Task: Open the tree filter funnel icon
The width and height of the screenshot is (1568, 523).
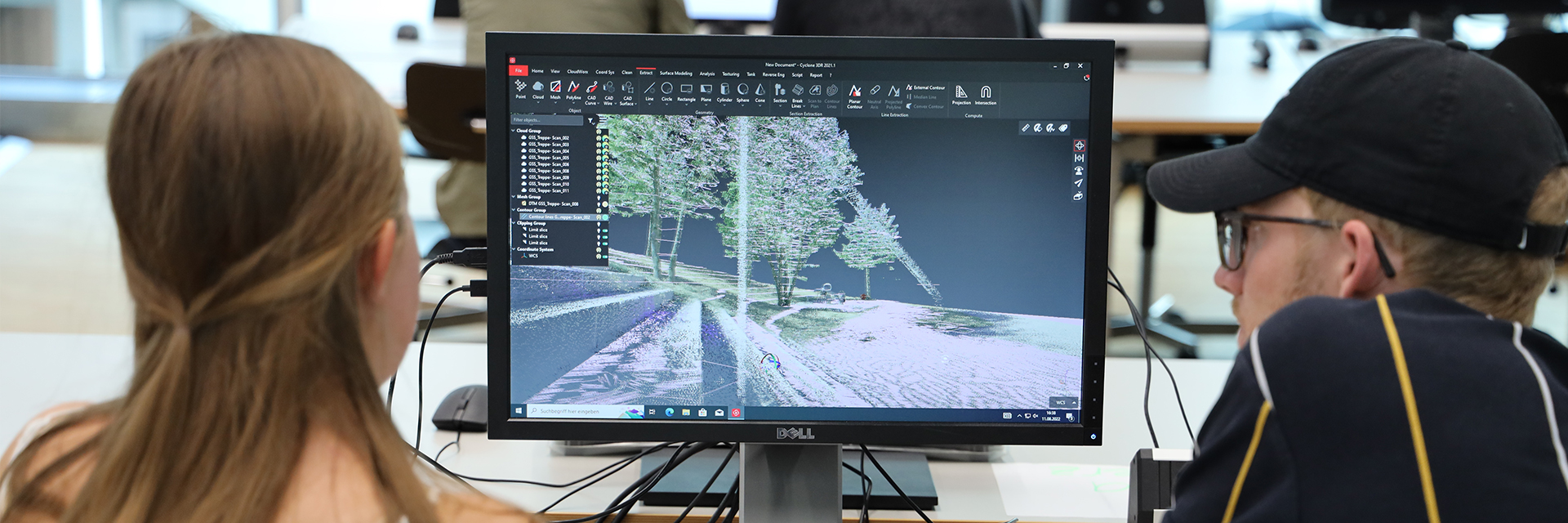Action: pos(591,121)
